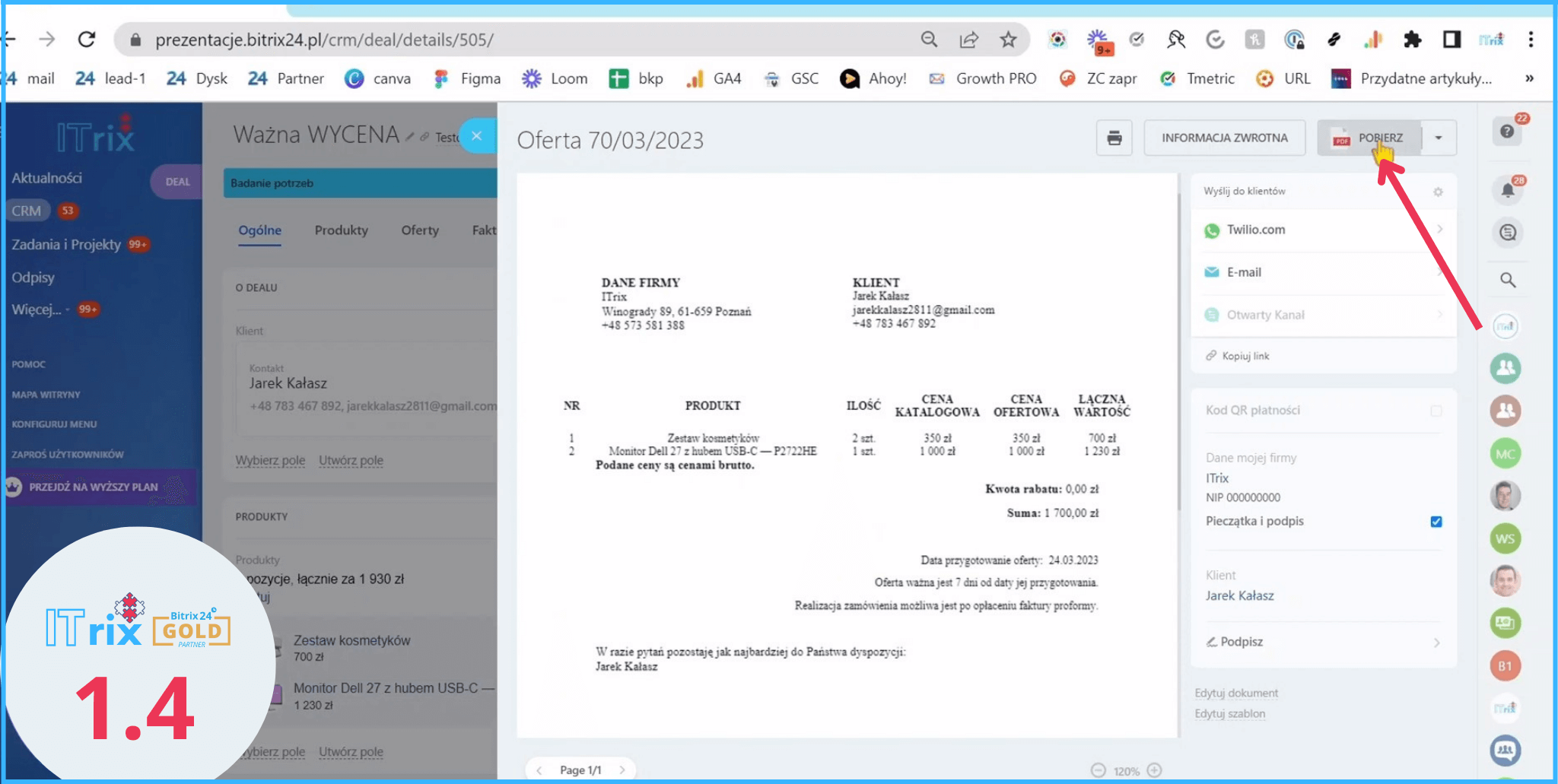Click the Kopiuj link option
The image size is (1558, 784).
click(1245, 356)
